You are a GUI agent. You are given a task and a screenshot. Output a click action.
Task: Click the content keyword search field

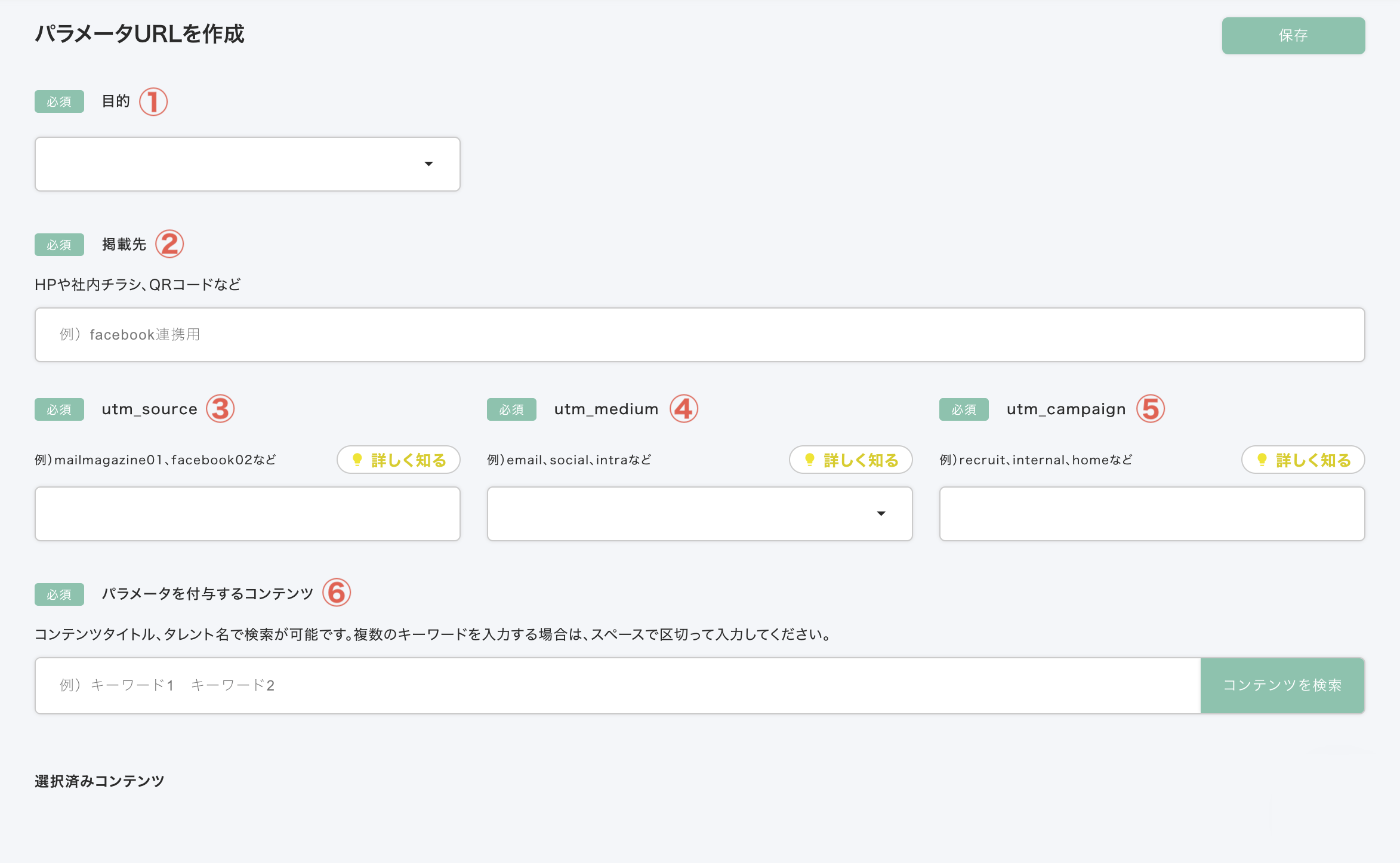click(617, 686)
